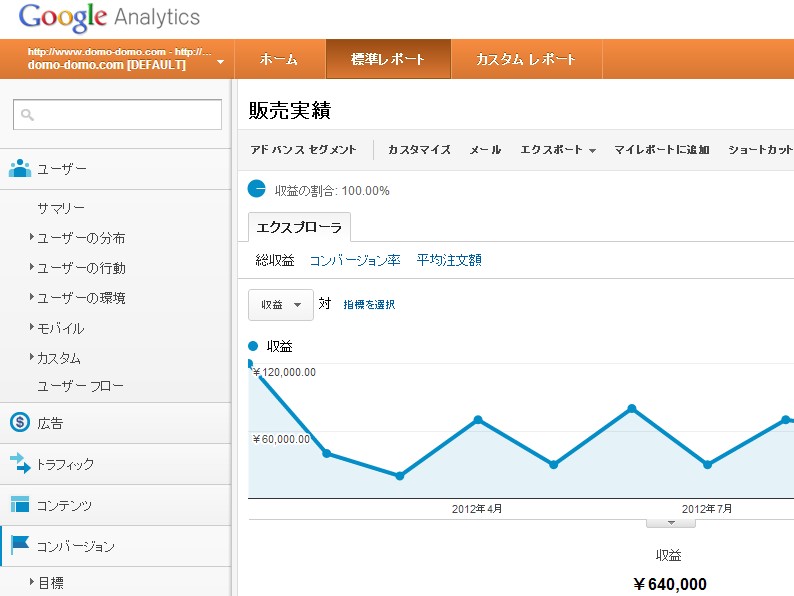The height and width of the screenshot is (596, 794).
Task: Expand ユーザーの環境 tree item
Action: (31, 296)
